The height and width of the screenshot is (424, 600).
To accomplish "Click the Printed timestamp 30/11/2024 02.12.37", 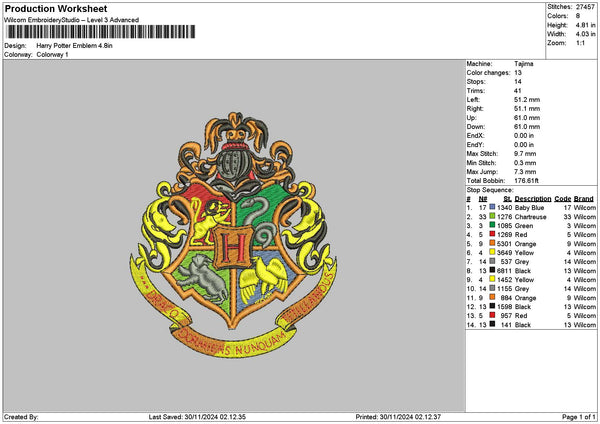I will (x=410, y=417).
